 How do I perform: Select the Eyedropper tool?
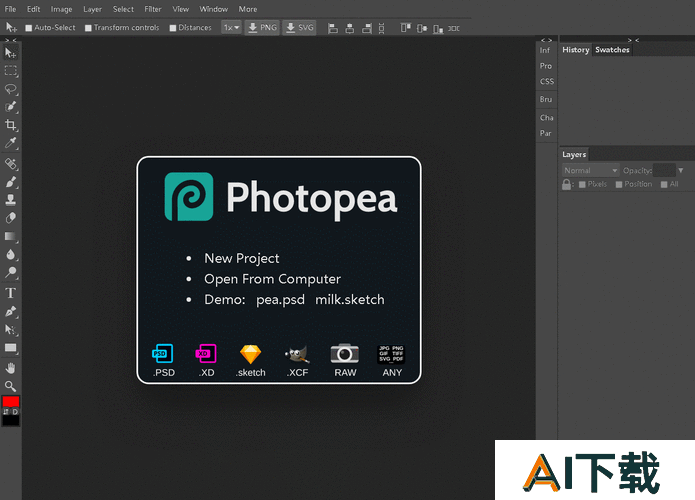tap(10, 143)
